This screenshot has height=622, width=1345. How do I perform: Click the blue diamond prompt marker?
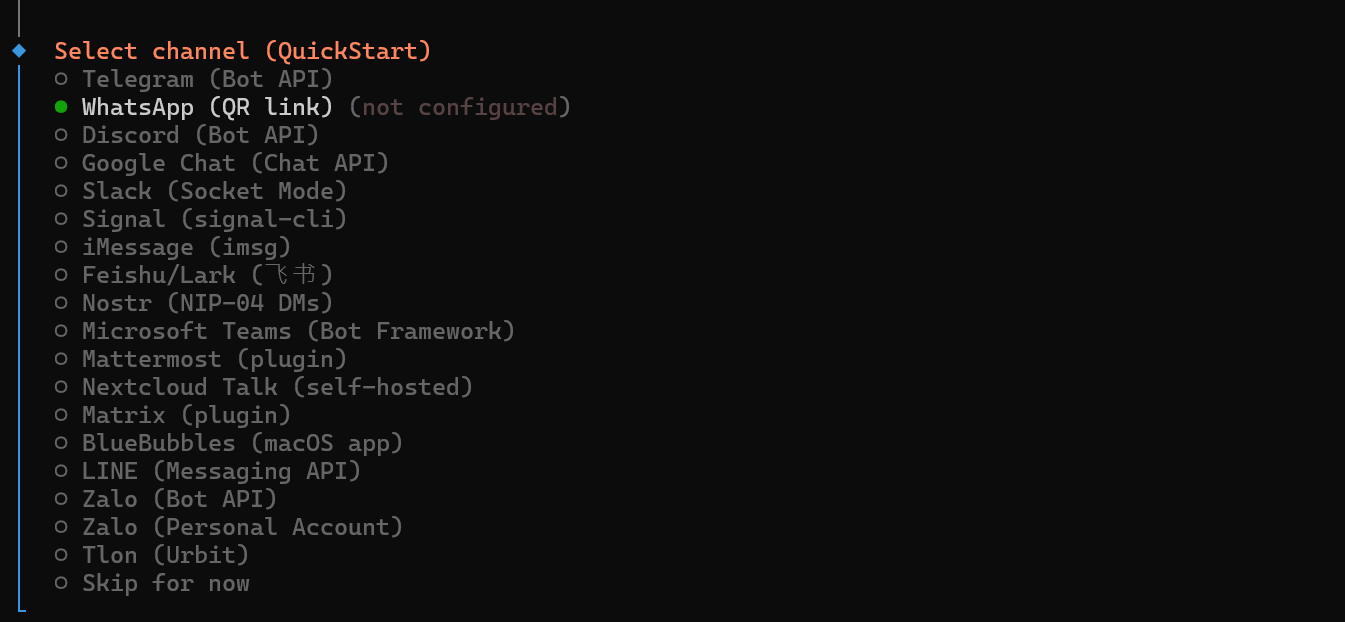pos(19,50)
